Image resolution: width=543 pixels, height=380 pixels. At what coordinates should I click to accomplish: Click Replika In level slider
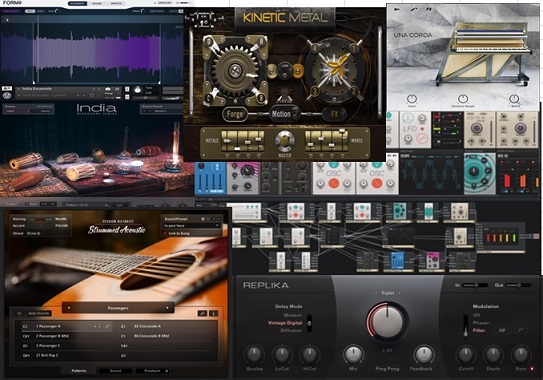pos(474,285)
